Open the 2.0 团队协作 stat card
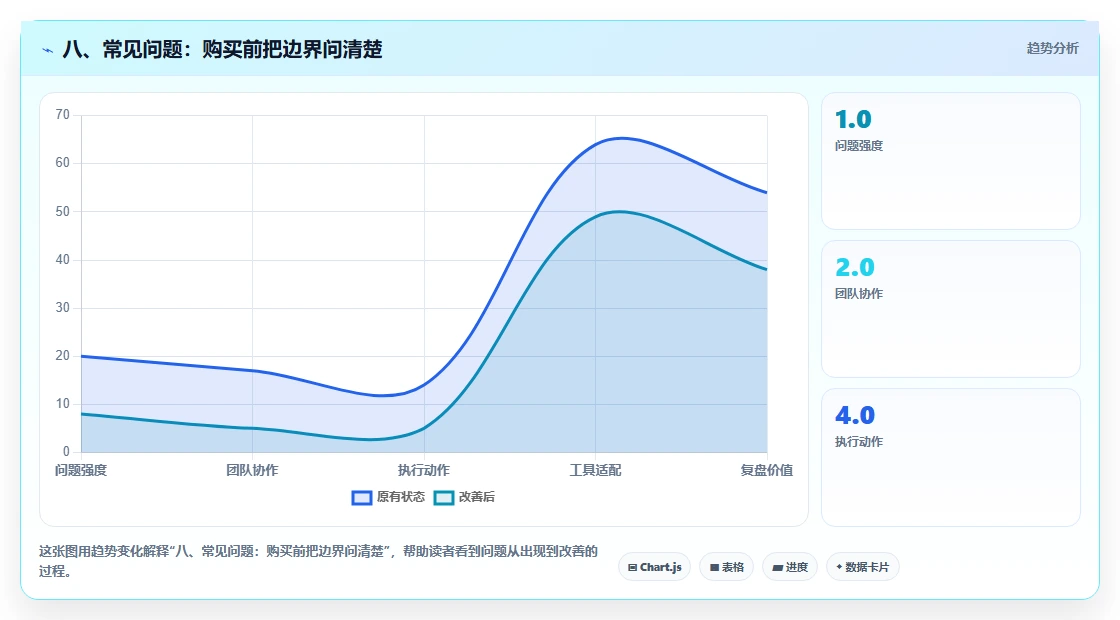The height and width of the screenshot is (620, 1120). [x=951, y=309]
